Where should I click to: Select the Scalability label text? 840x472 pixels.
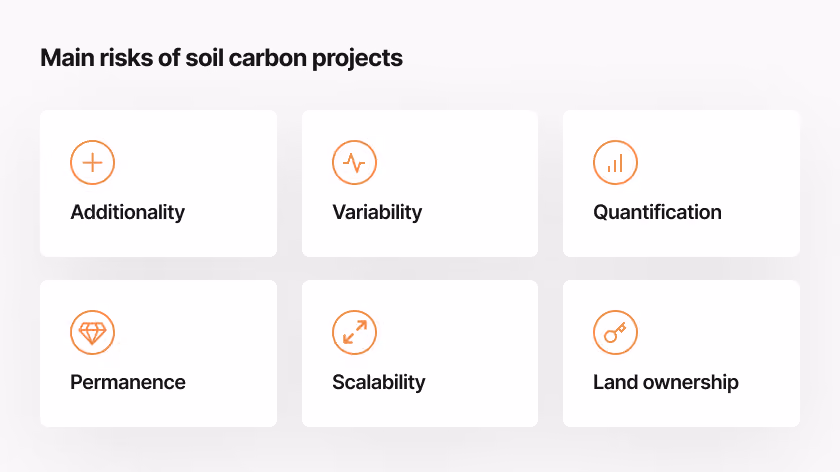(x=379, y=383)
